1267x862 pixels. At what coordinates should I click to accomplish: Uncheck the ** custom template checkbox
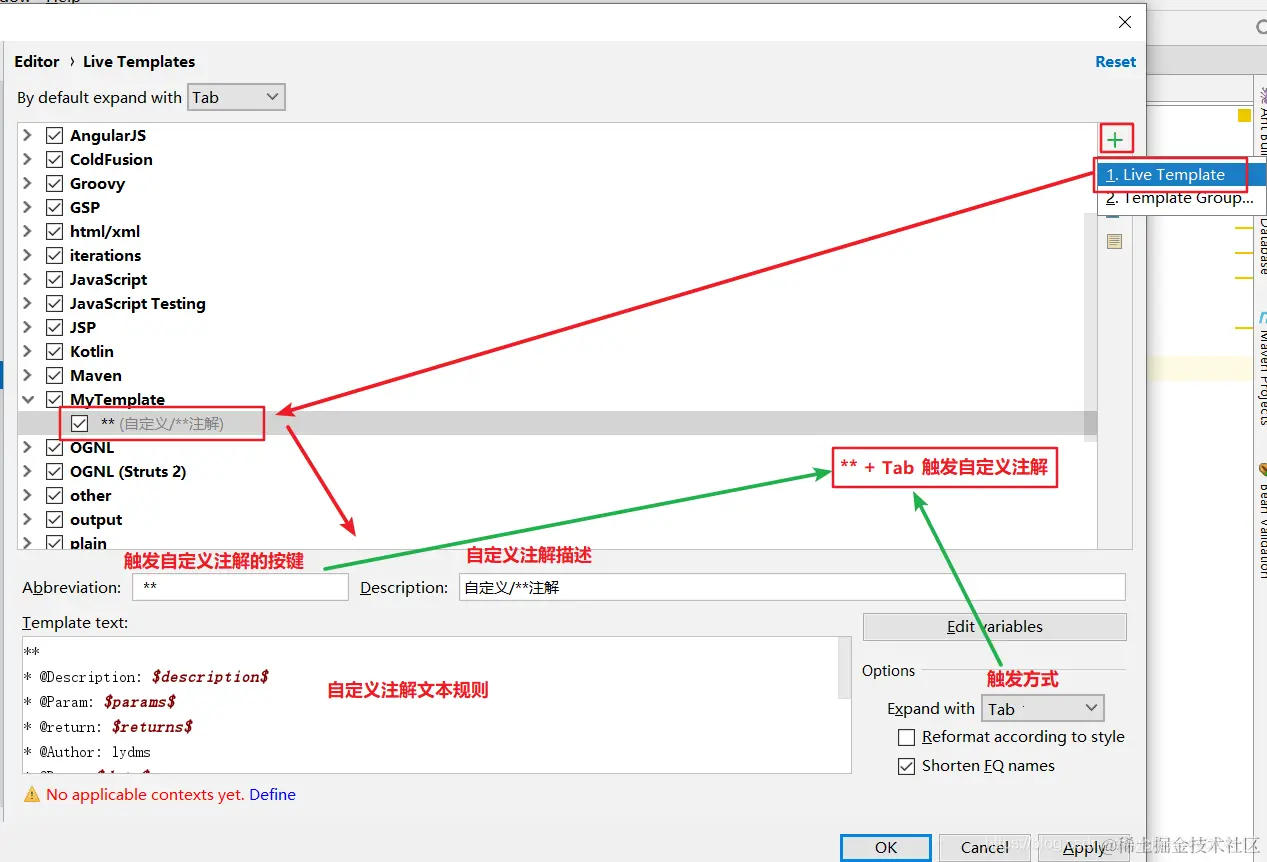80,423
